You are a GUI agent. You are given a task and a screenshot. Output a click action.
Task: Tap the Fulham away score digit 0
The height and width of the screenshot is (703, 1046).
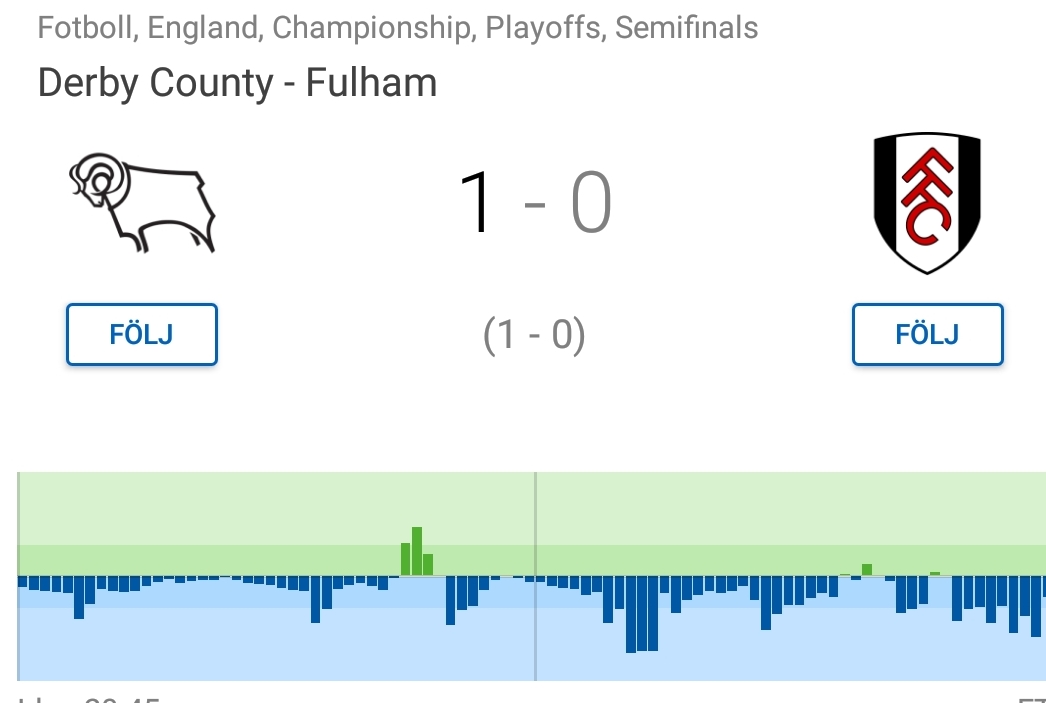pyautogui.click(x=591, y=202)
